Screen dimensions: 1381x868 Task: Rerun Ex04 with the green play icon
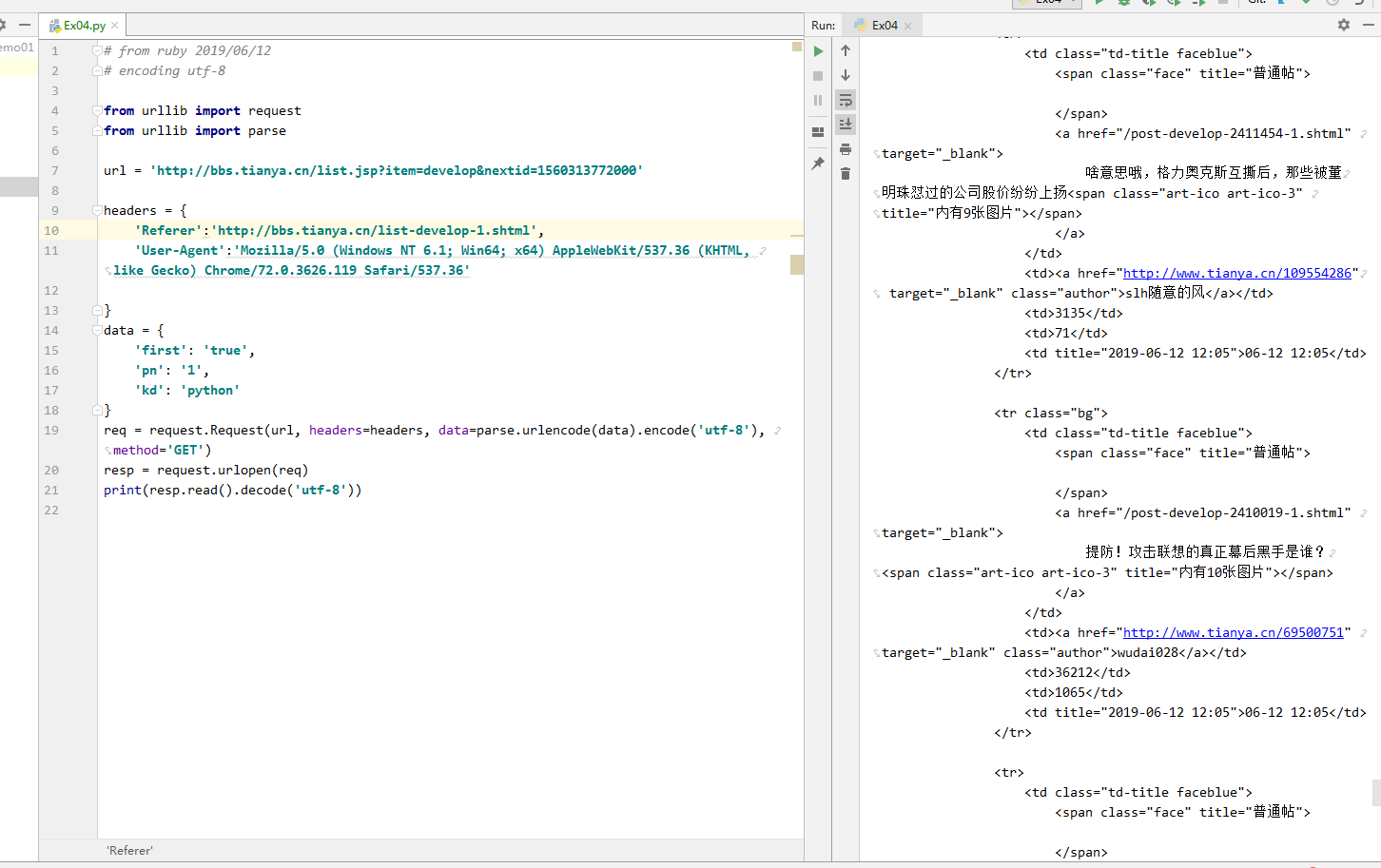point(818,51)
